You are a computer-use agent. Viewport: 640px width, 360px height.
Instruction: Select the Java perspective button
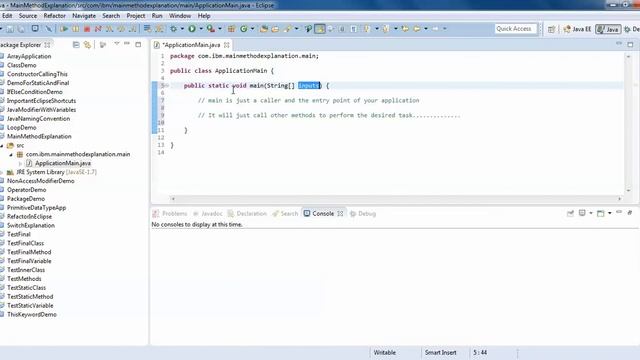(x=608, y=29)
